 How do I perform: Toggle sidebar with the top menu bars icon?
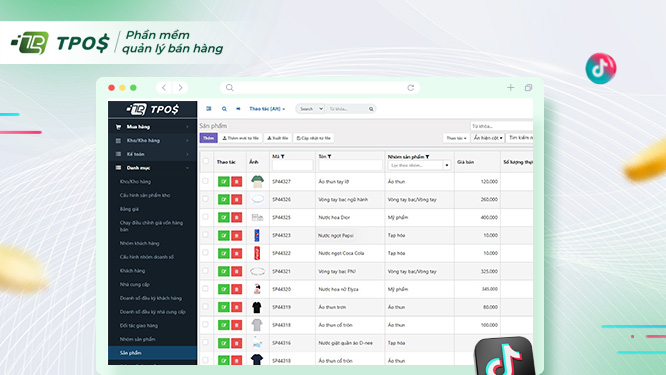pos(209,109)
